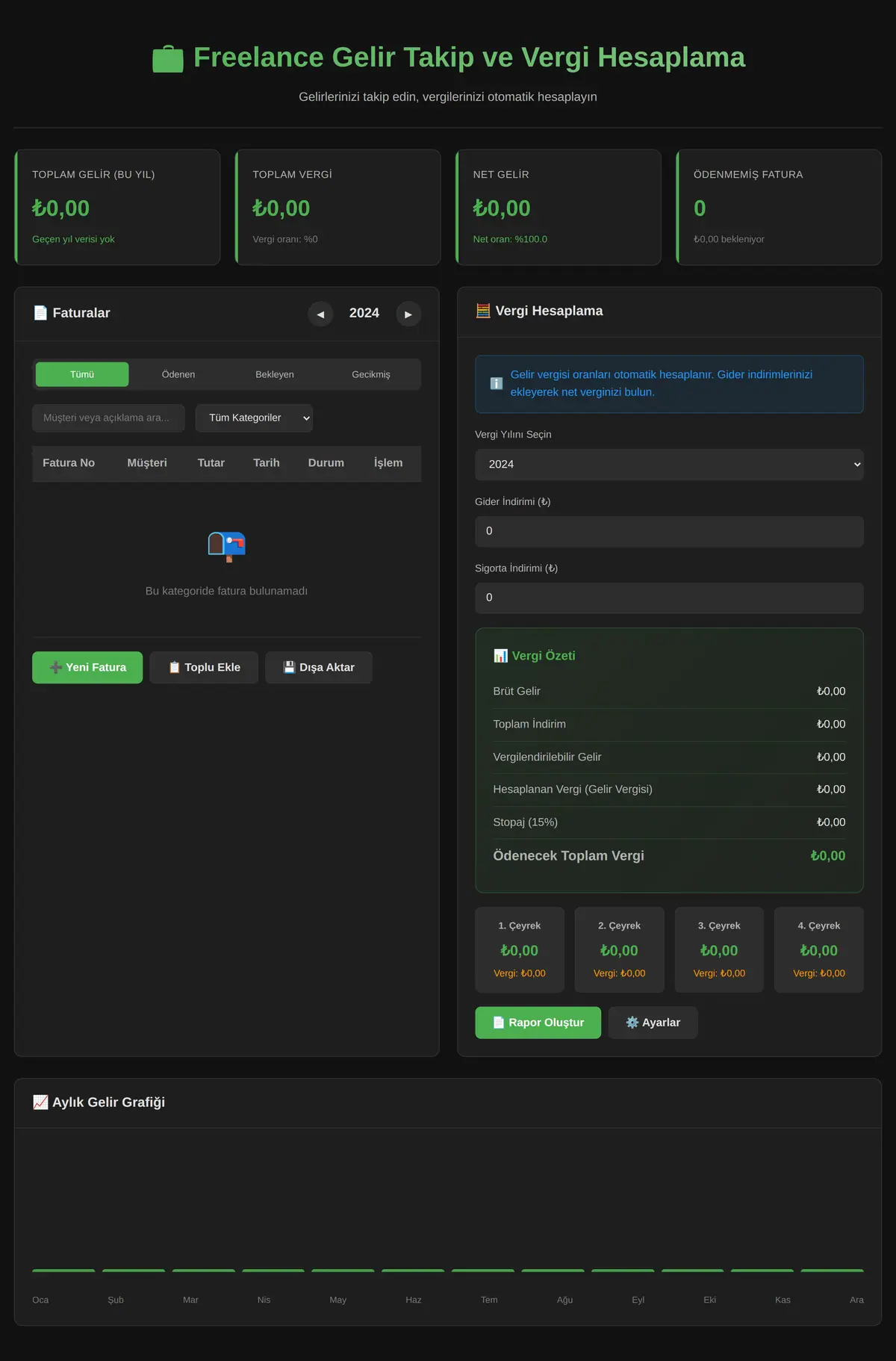
Task: Go to the previous year with the left arrow
Action: 320,314
